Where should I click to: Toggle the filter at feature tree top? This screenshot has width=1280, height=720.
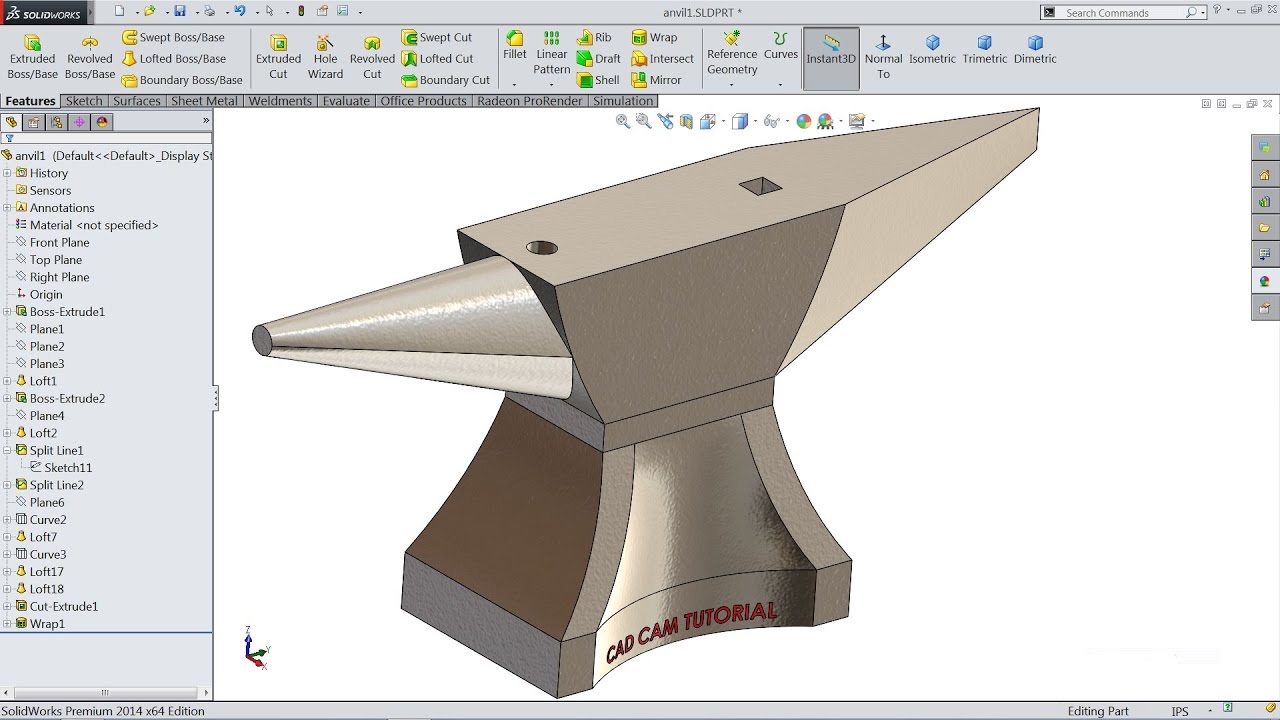[x=9, y=139]
